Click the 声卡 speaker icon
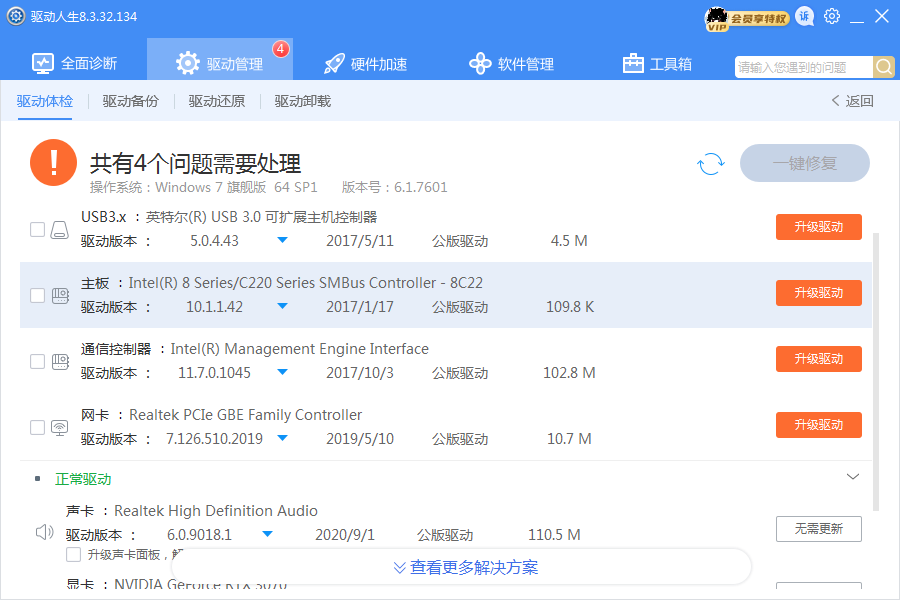 pos(45,532)
